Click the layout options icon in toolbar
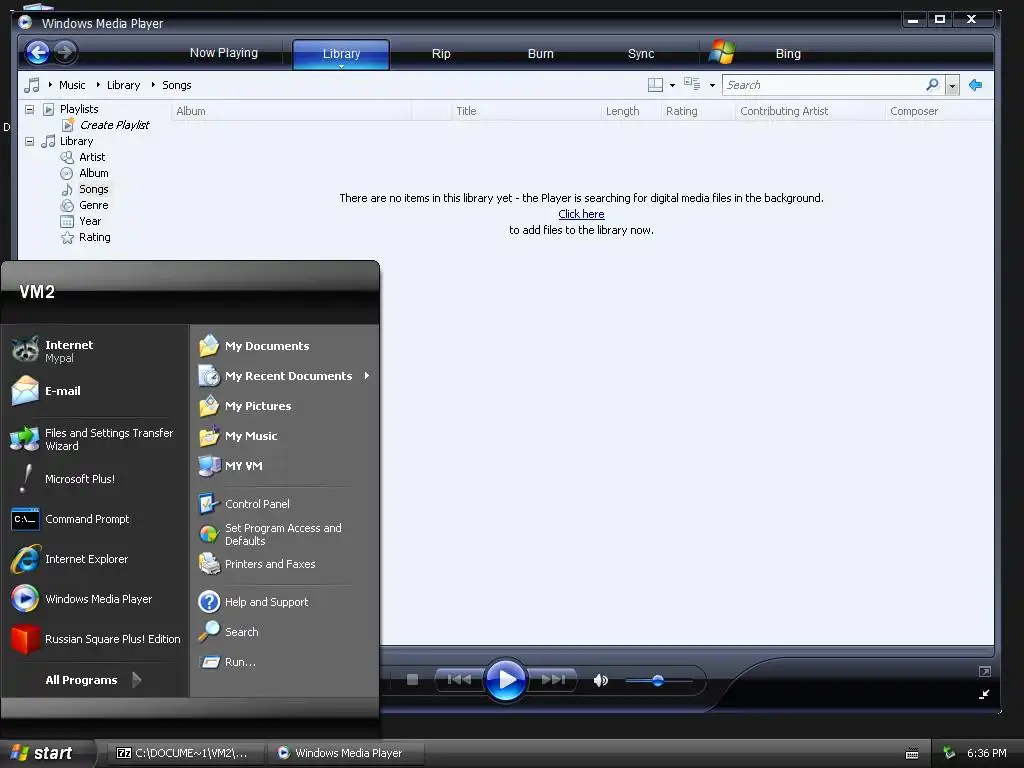 (655, 85)
